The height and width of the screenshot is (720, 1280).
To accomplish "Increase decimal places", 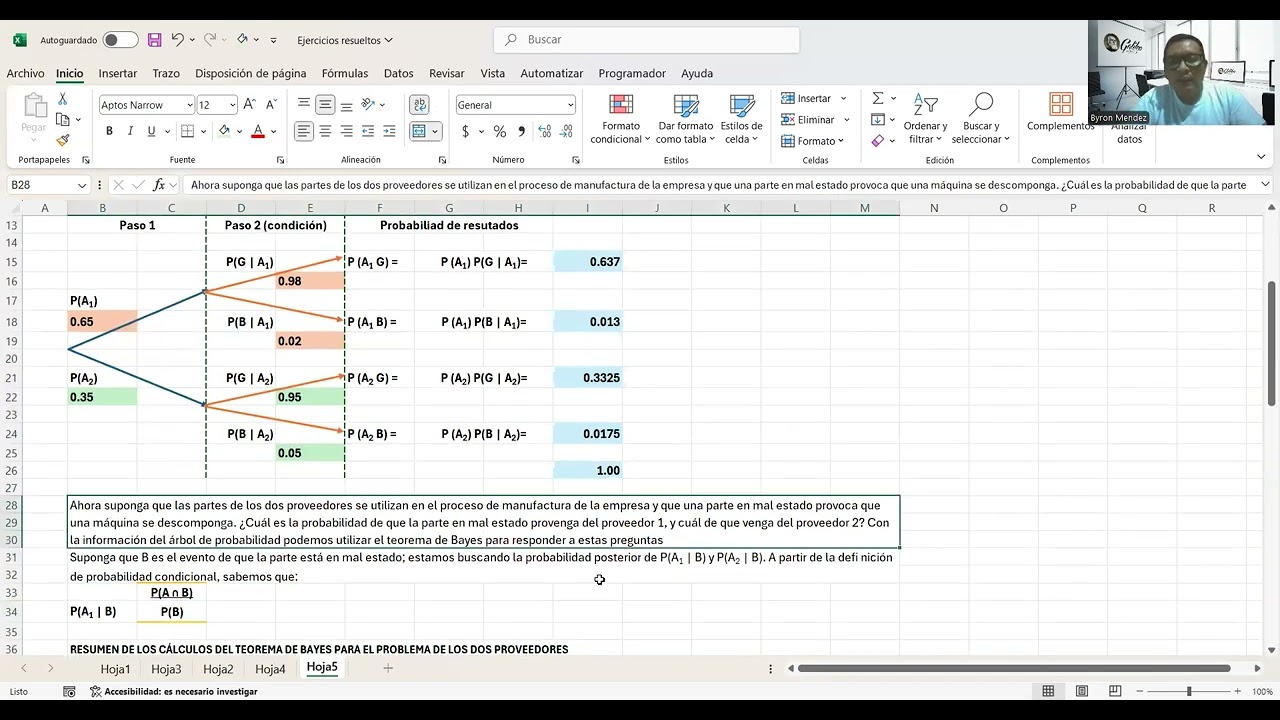I will pos(545,131).
